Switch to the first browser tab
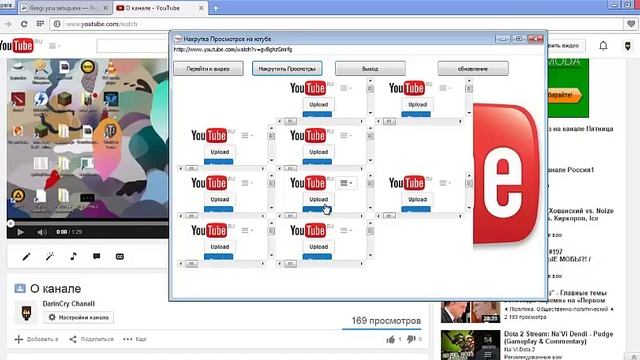This screenshot has width=640, height=360. [64, 8]
